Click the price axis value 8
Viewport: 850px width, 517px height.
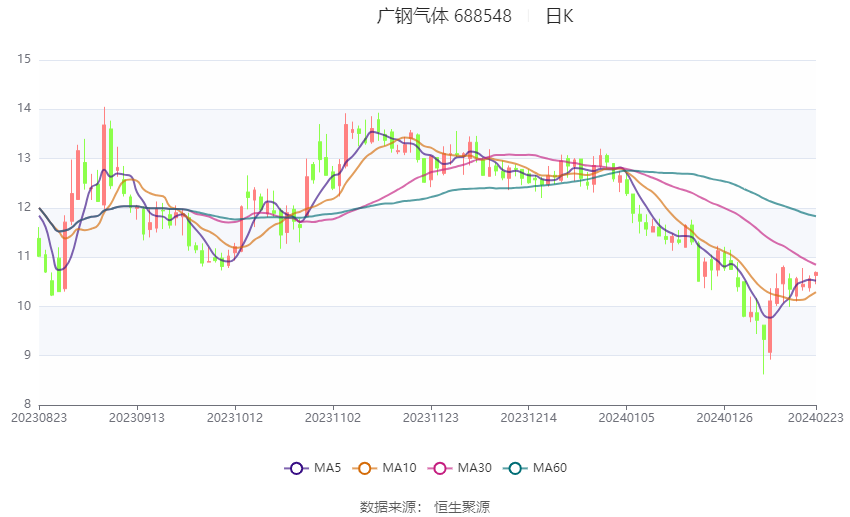click(28, 404)
